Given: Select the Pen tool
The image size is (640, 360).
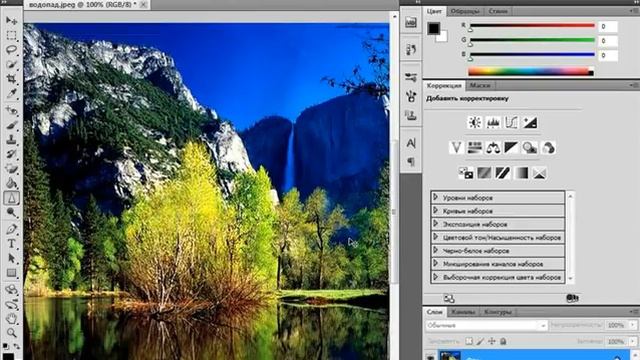Looking at the screenshot, I should (x=11, y=229).
